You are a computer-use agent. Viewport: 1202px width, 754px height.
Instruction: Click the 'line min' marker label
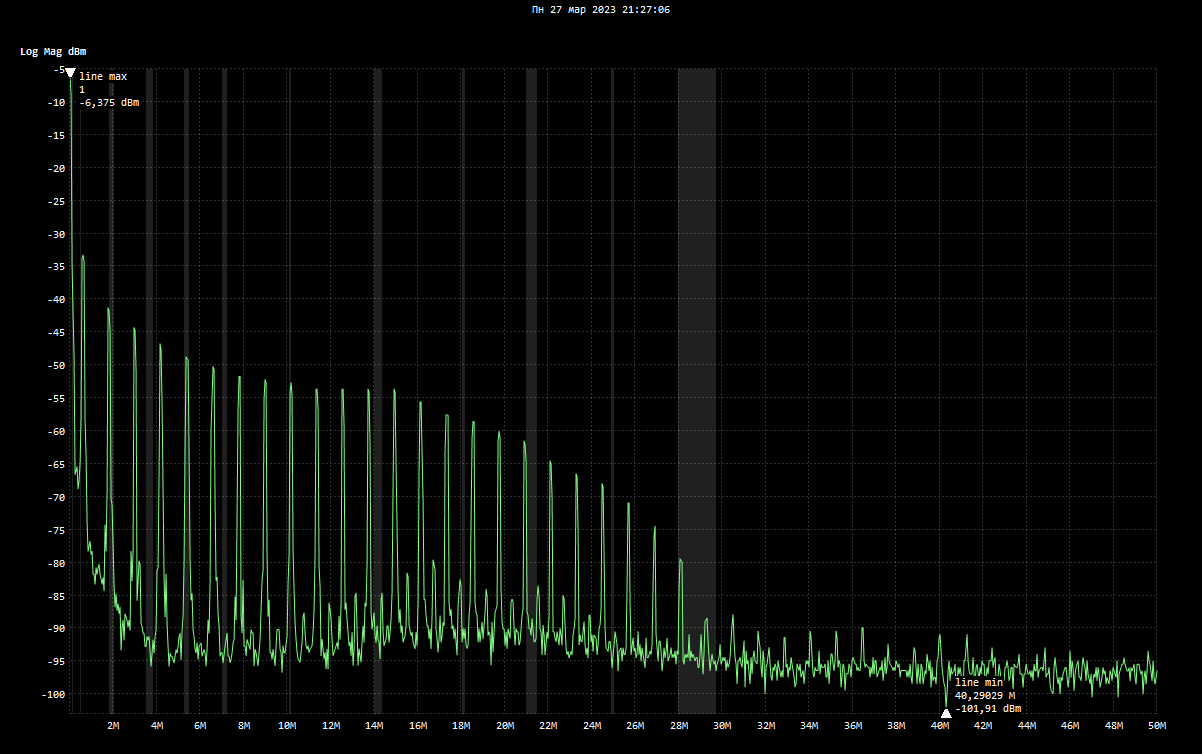point(979,682)
